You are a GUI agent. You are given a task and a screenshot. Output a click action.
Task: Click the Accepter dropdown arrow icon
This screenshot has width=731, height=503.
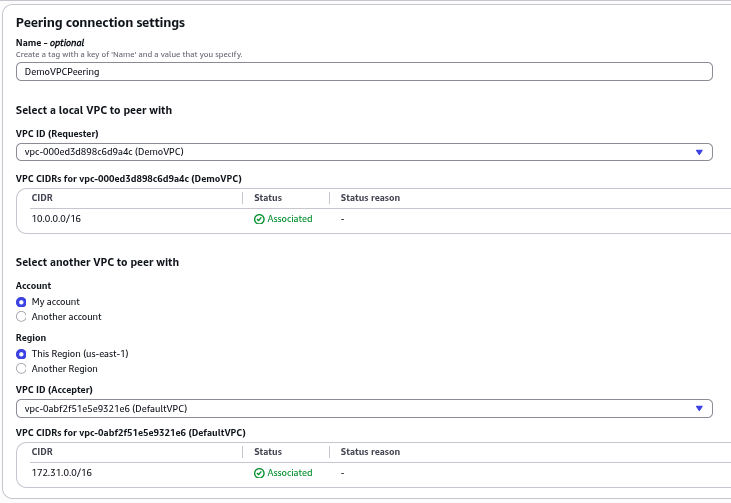(x=699, y=408)
